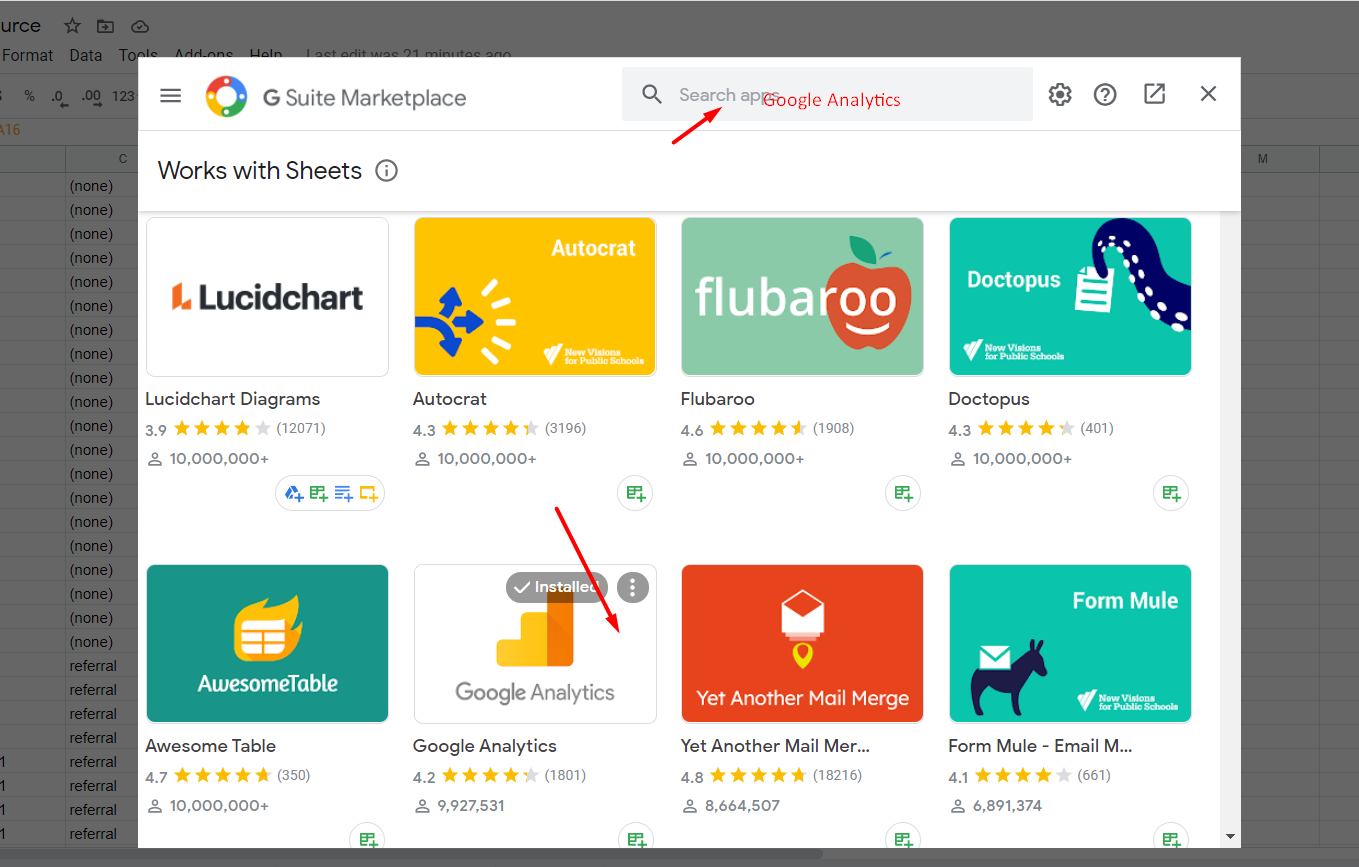This screenshot has height=867, width=1359.
Task: Click Awesome Table Sheets add-on icon
Action: tap(368, 838)
